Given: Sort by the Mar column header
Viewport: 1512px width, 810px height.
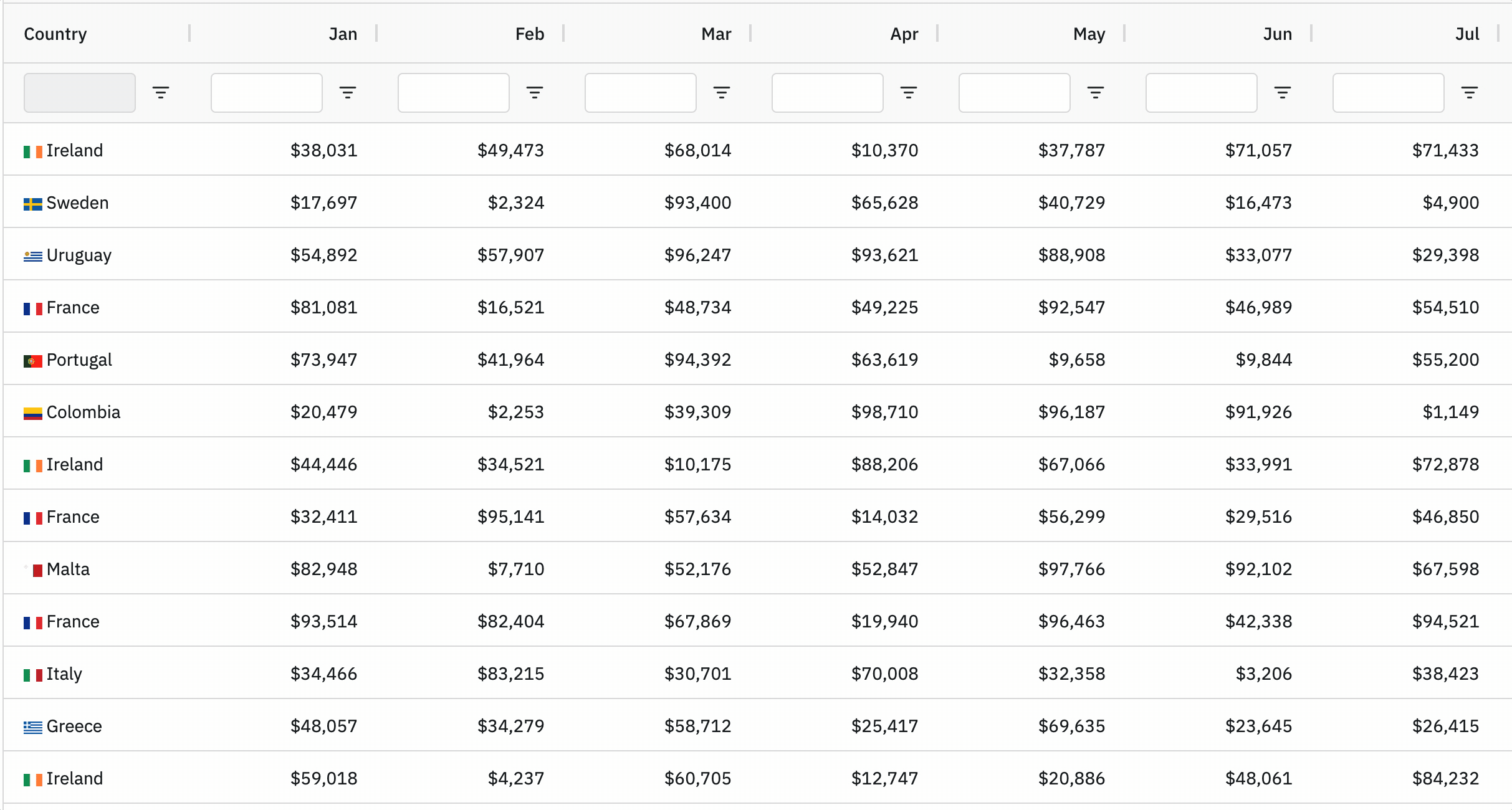Looking at the screenshot, I should pos(716,34).
